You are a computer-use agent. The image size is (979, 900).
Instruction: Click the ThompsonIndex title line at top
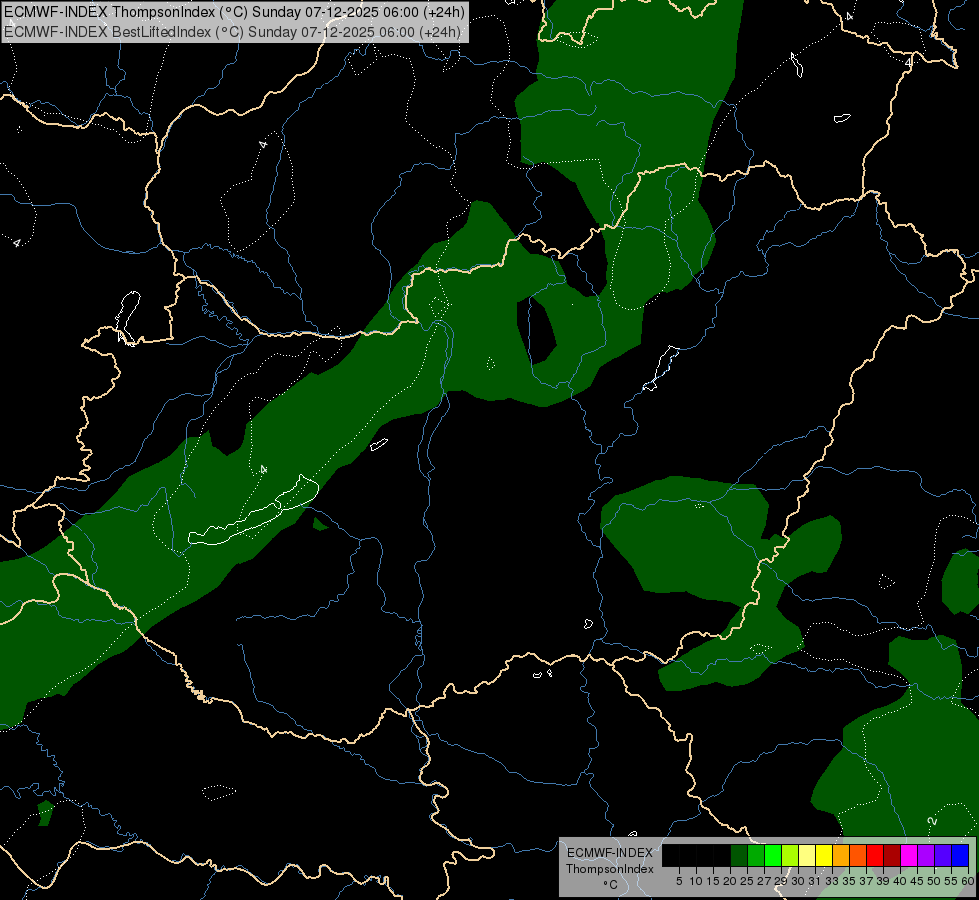[234, 12]
